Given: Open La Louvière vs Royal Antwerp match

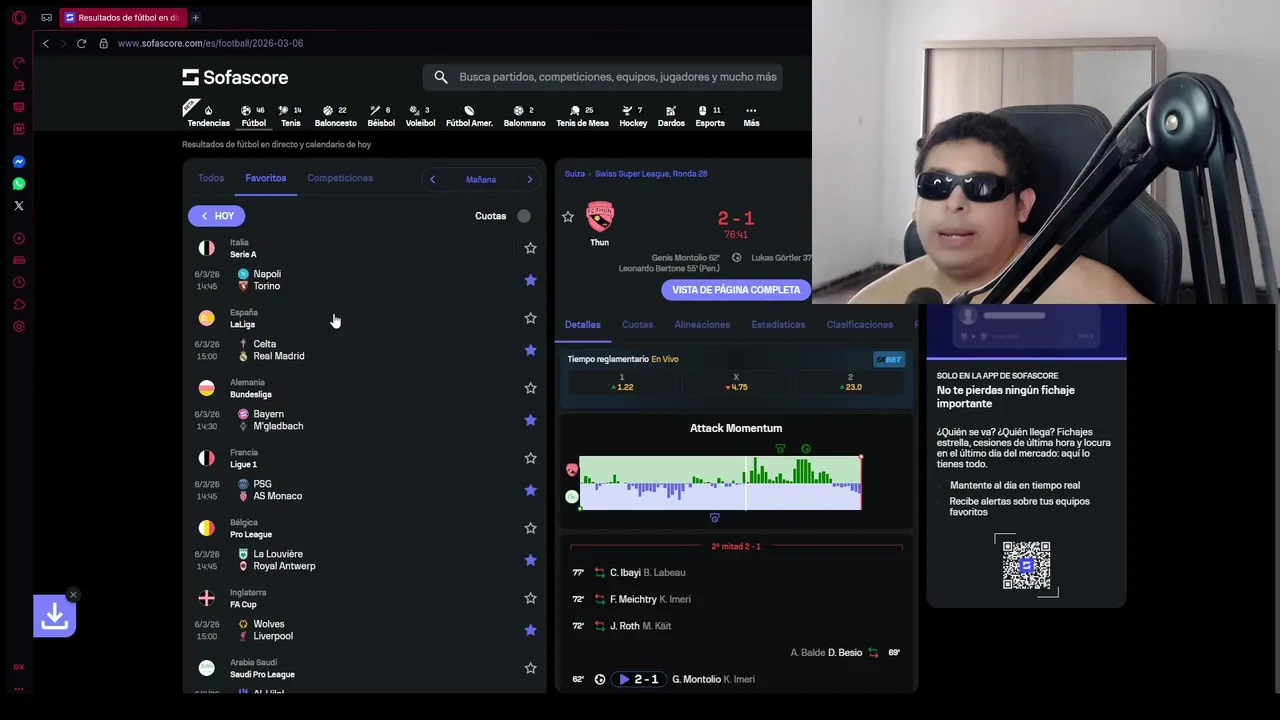Looking at the screenshot, I should [362, 560].
